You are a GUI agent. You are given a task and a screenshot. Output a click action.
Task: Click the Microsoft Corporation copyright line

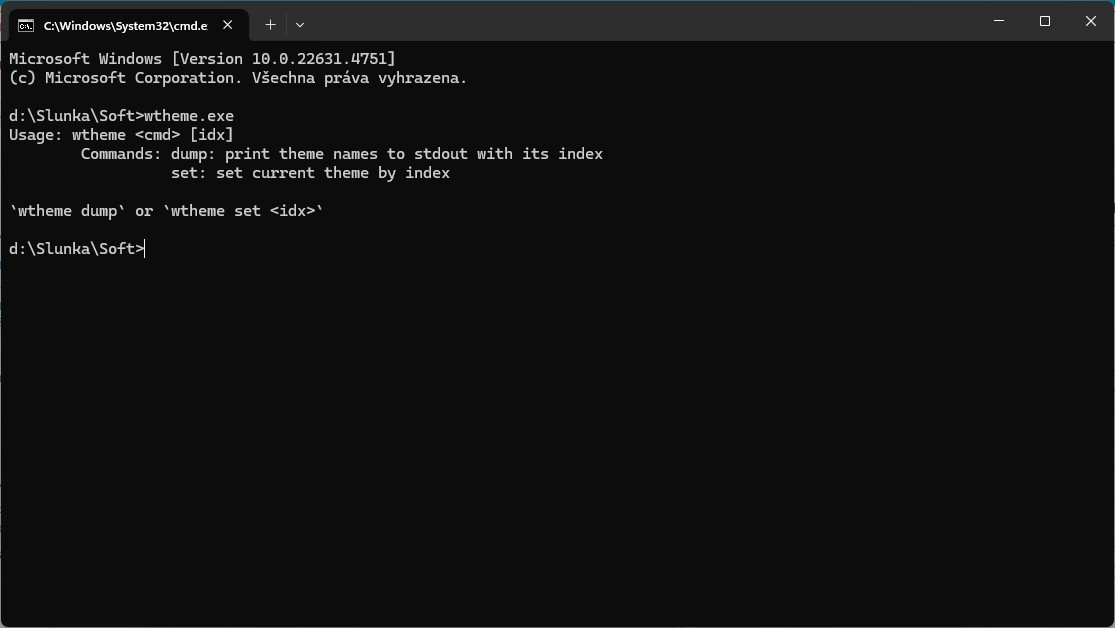click(x=238, y=78)
